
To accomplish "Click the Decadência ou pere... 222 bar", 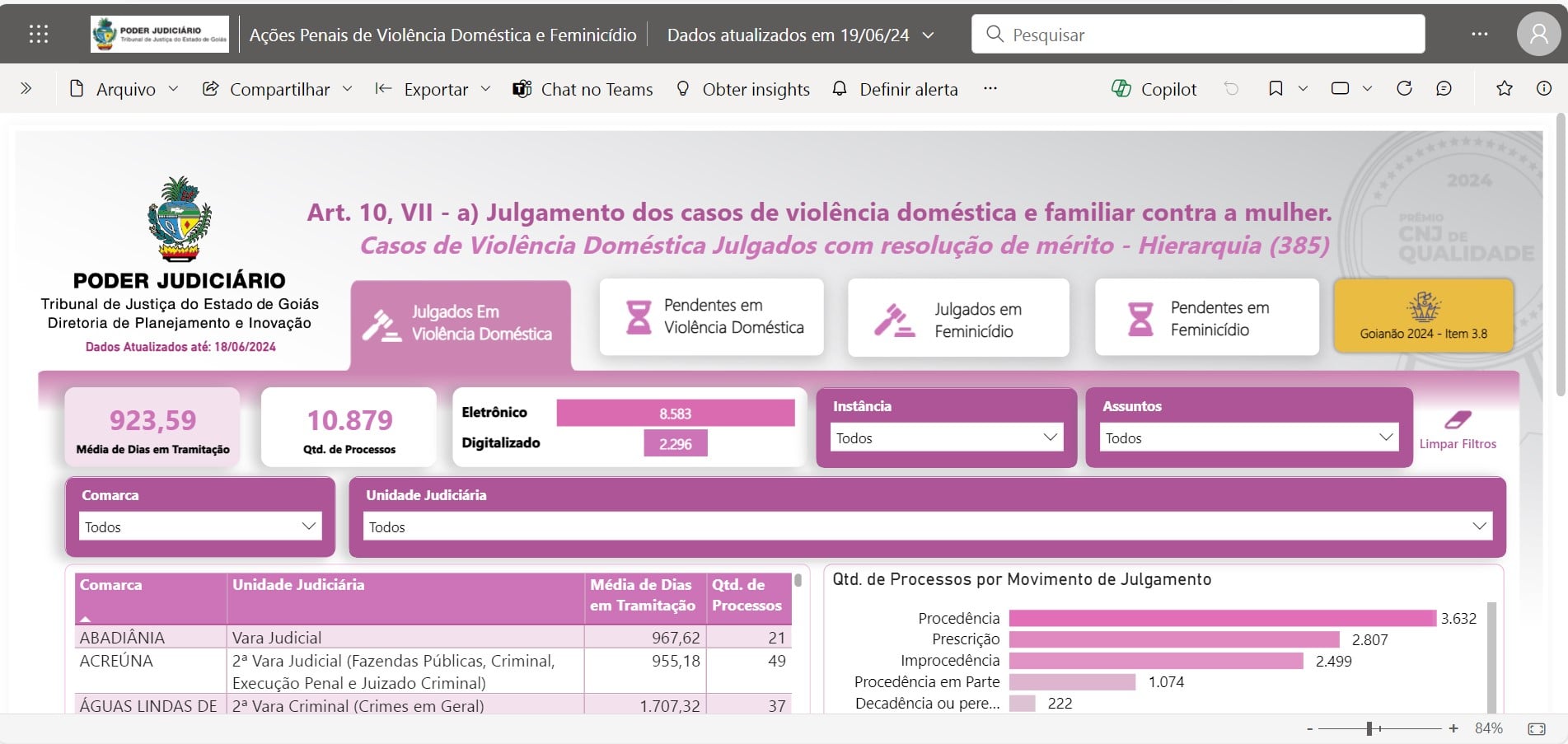I will tap(1022, 703).
